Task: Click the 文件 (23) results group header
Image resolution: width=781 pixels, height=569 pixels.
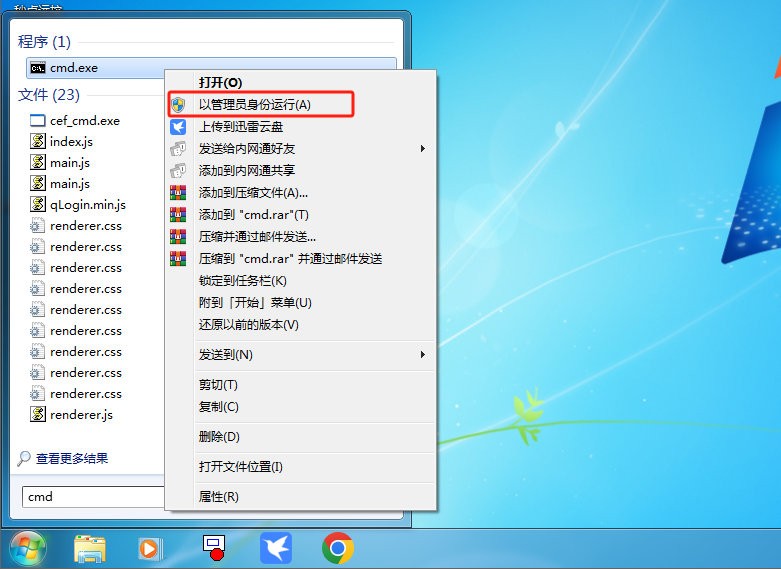Action: [x=48, y=95]
